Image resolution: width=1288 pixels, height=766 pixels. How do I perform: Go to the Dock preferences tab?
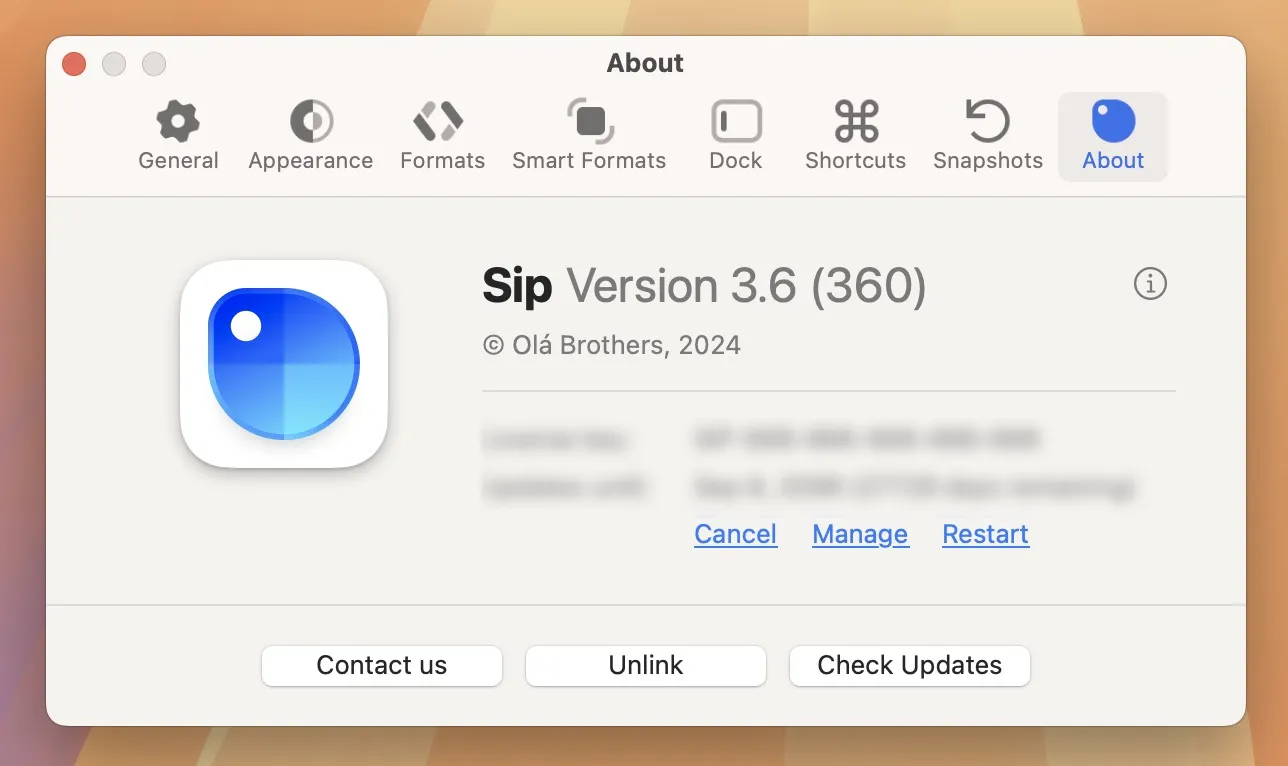(x=736, y=137)
